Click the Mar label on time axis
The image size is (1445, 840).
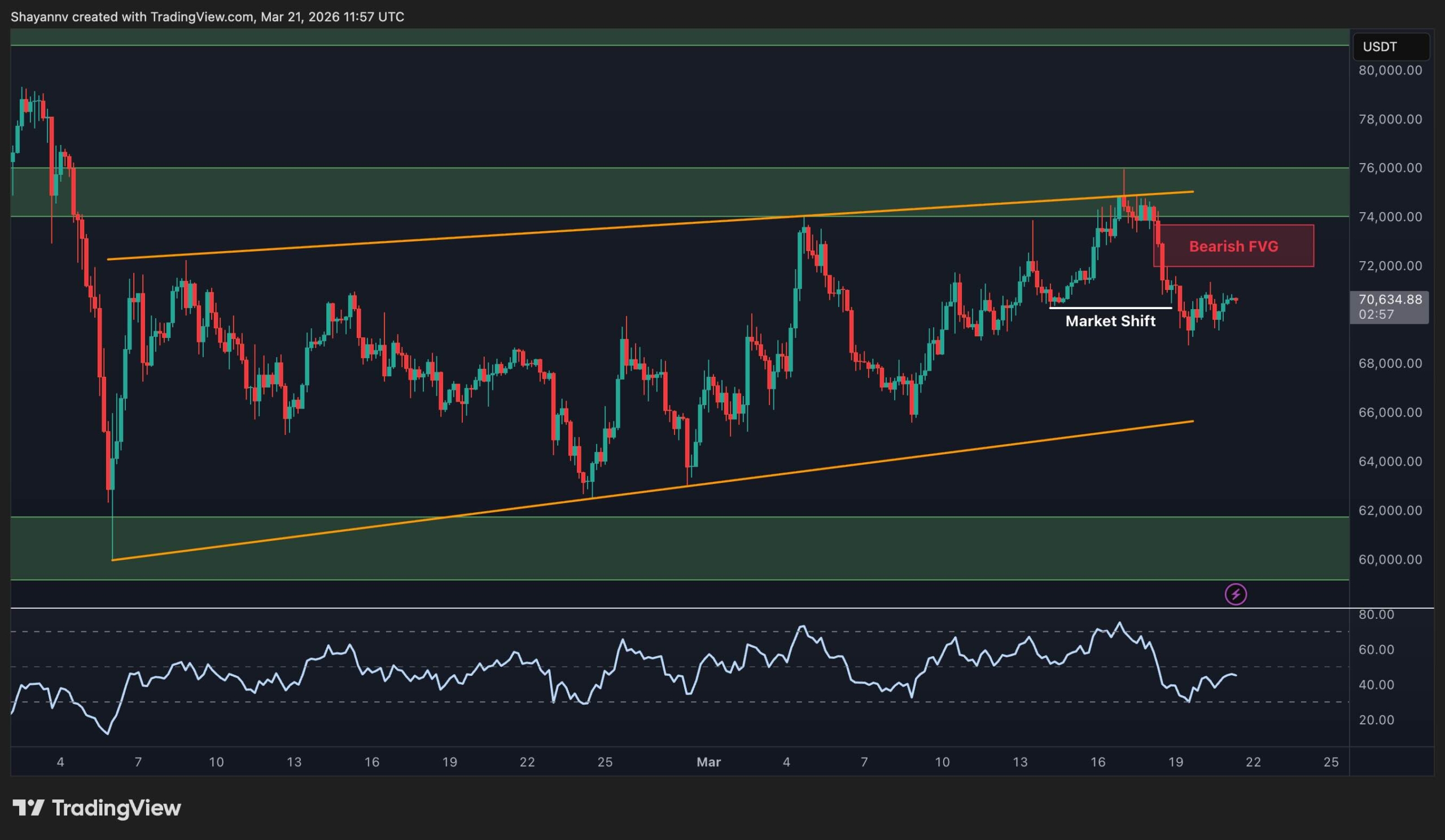click(708, 762)
